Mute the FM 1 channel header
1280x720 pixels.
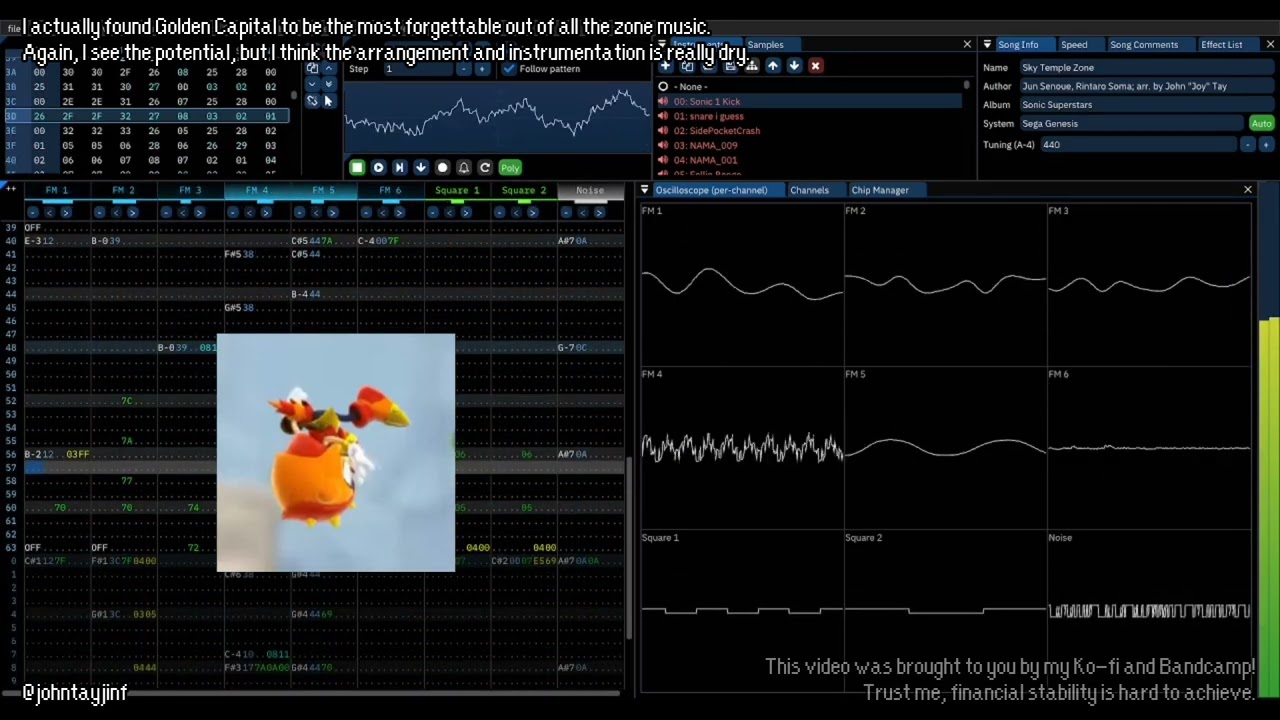[57, 190]
